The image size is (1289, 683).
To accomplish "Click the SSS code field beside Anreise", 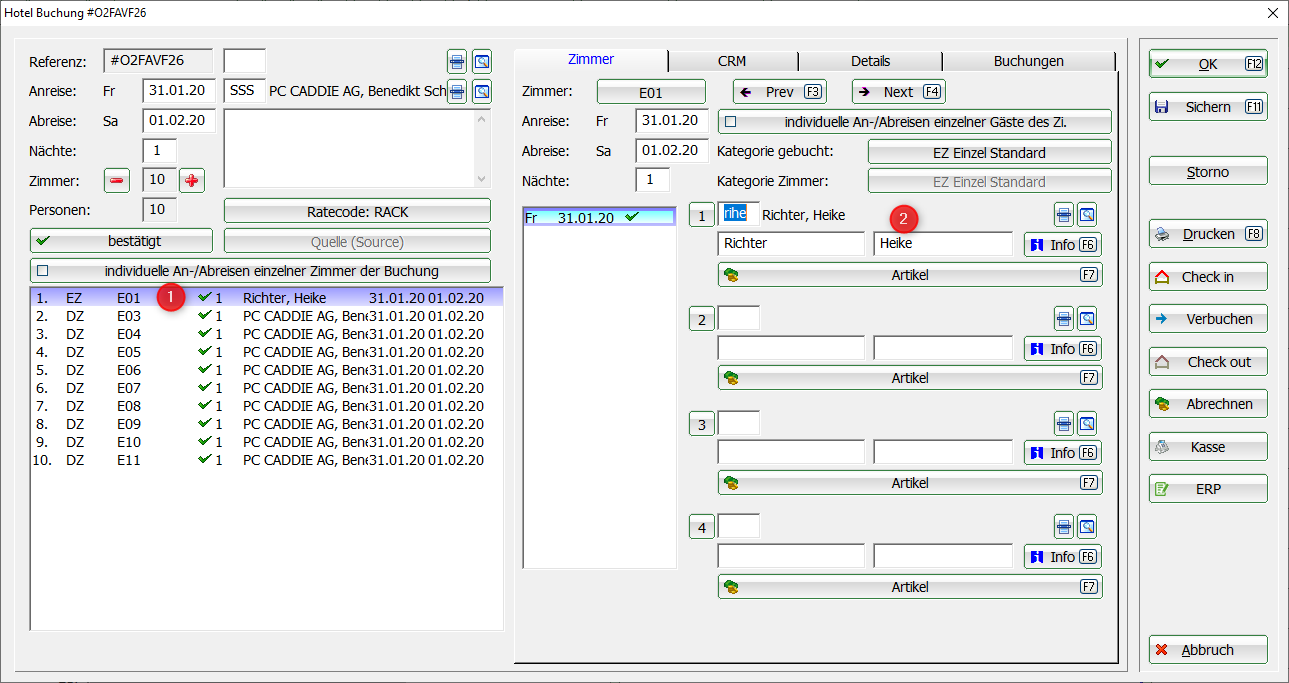I will click(244, 91).
